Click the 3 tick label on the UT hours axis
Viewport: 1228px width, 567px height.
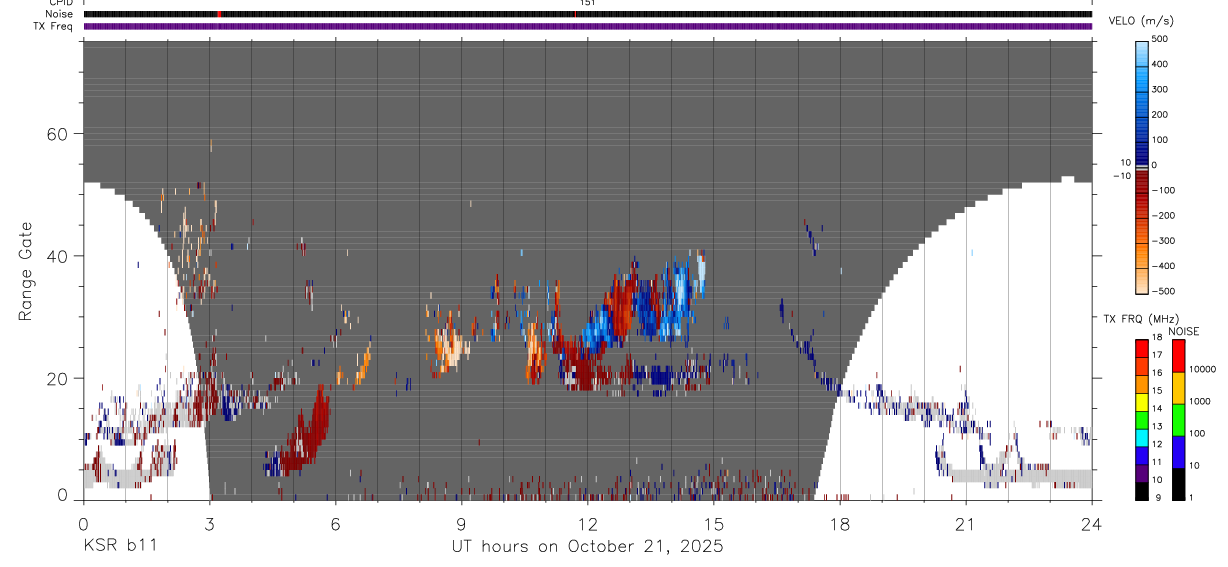(209, 524)
